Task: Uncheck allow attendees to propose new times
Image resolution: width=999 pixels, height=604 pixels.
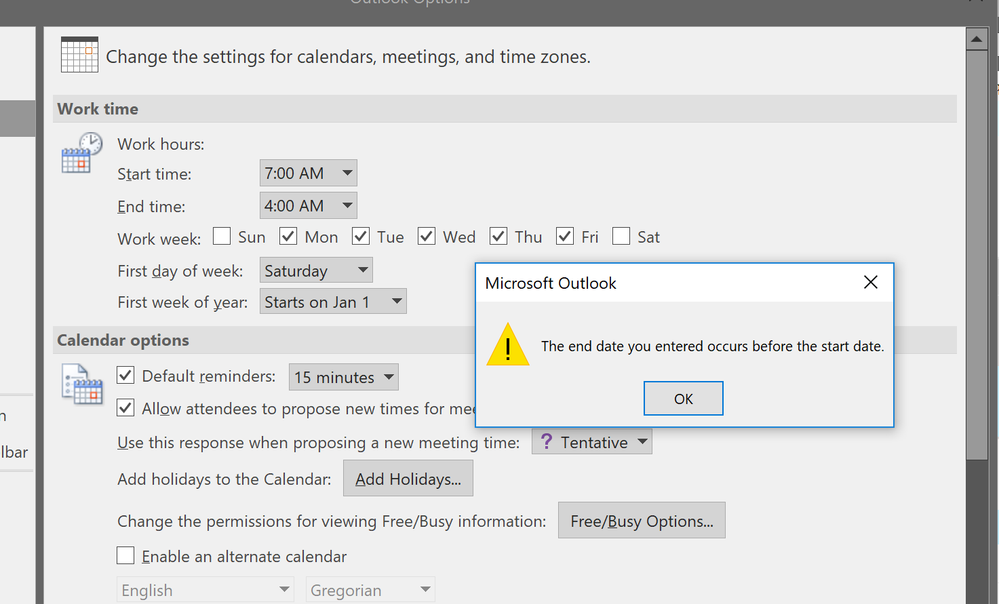Action: 125,407
